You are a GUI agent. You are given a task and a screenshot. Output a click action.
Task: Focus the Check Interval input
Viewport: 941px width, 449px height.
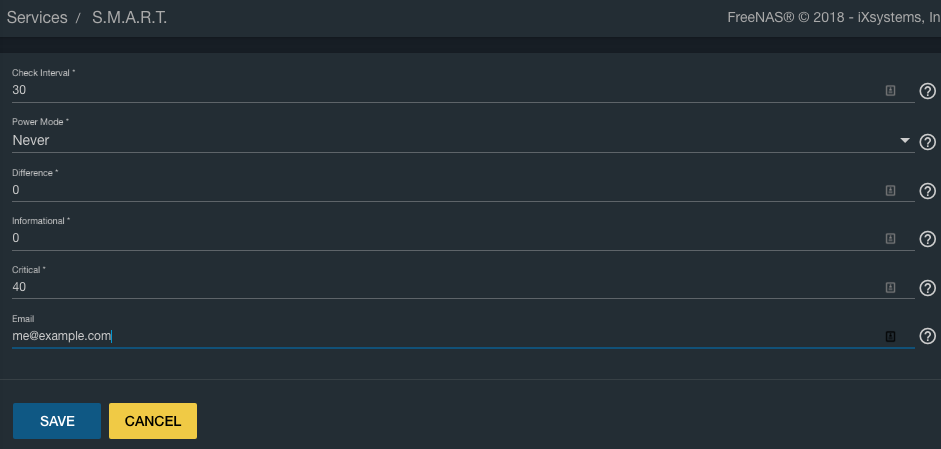pyautogui.click(x=440, y=90)
